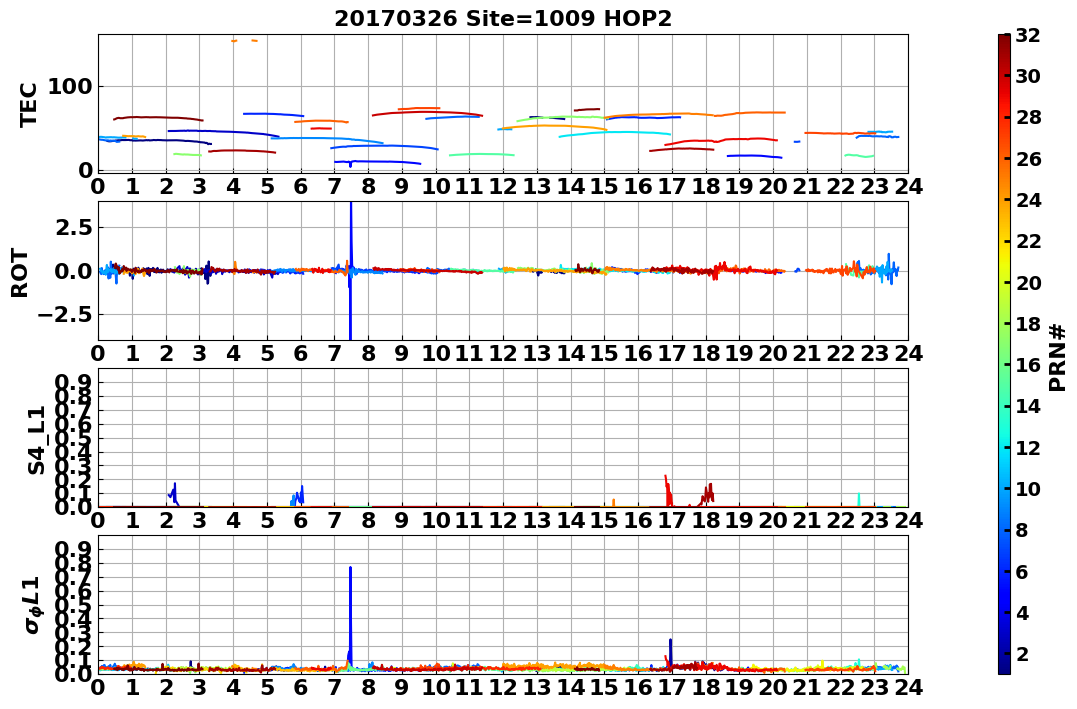The image size is (1077, 709).
Task: Click the 2.5 tick on the ROT axis
Action: click(73, 227)
